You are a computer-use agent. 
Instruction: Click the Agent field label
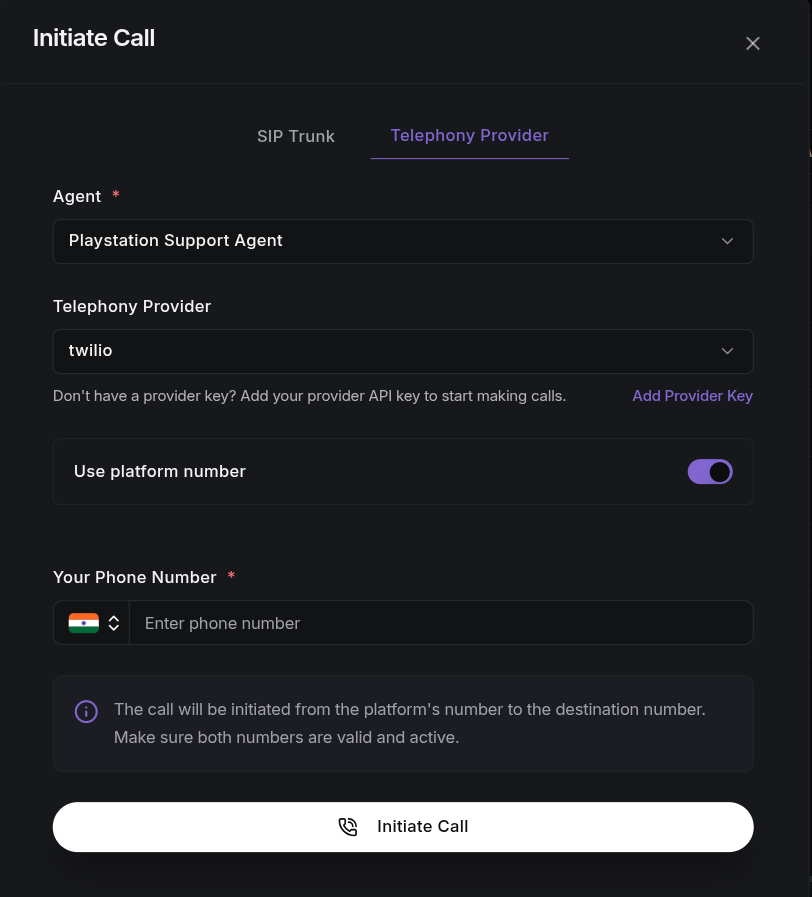(77, 196)
